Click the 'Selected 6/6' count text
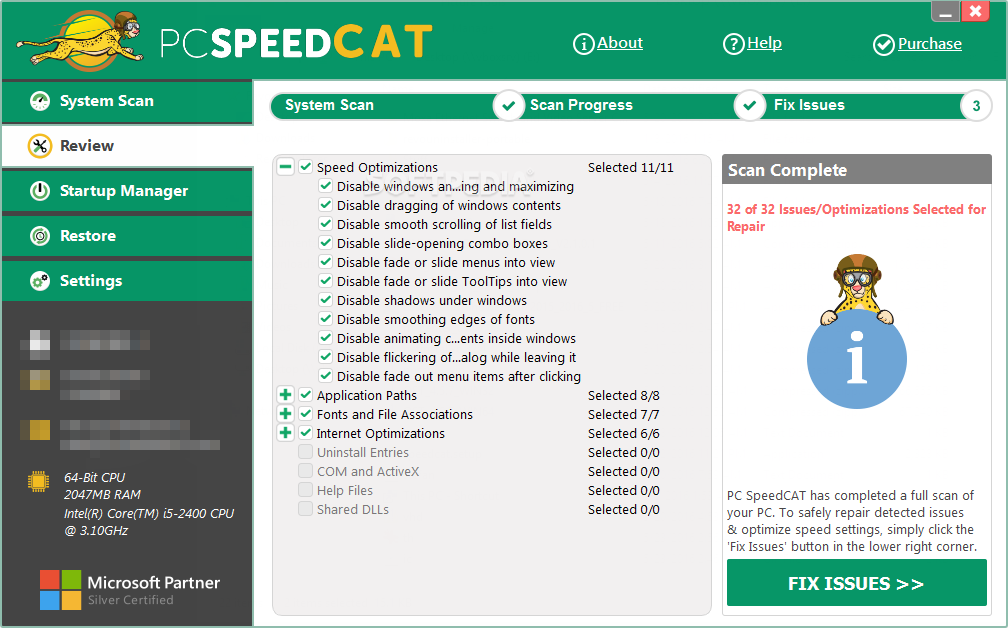 click(624, 433)
